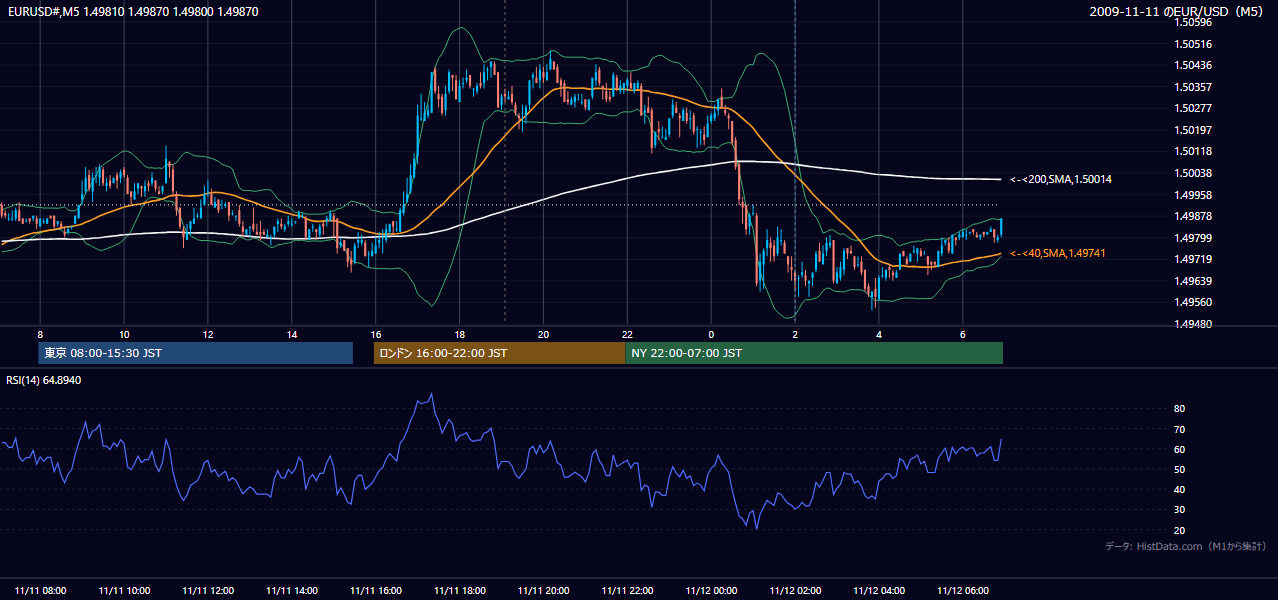The height and width of the screenshot is (600, 1278).
Task: Click RSI axis value 80
Action: pos(1180,409)
